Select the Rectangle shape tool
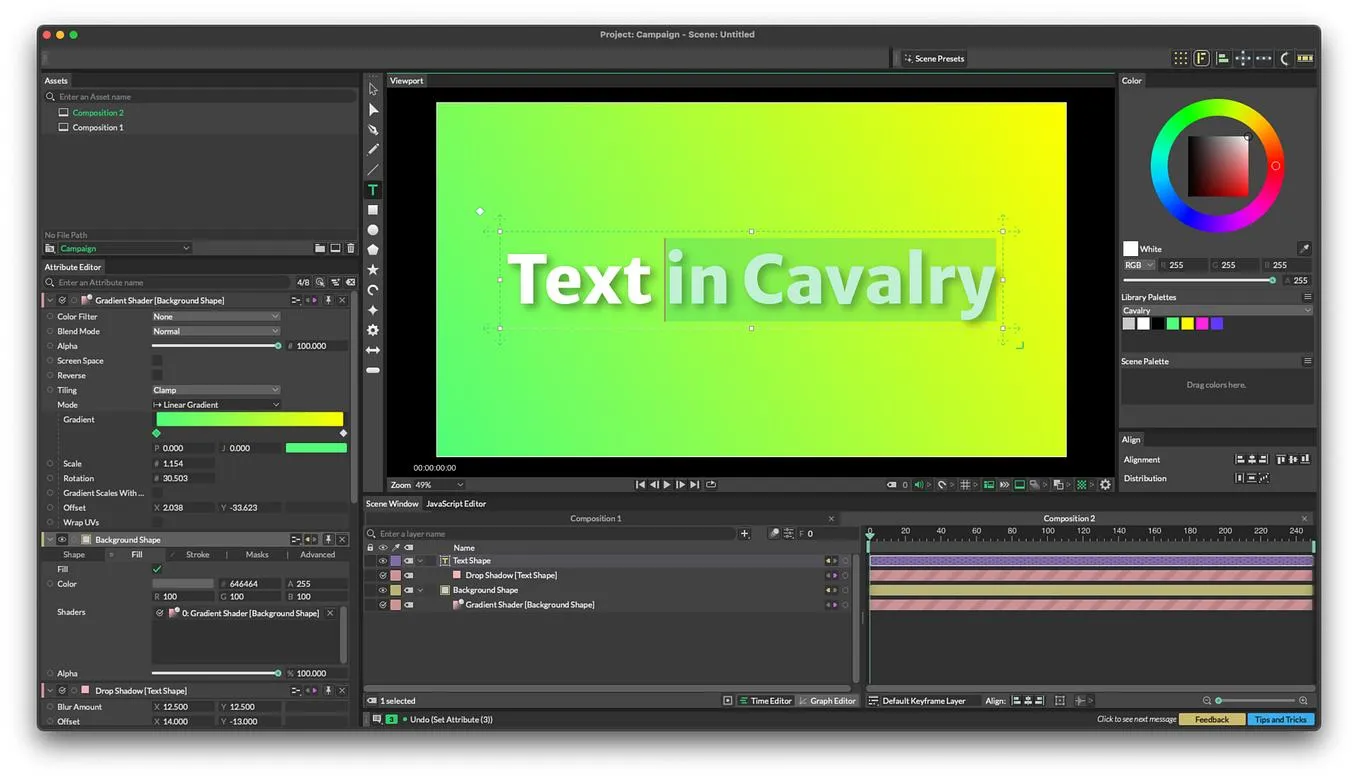The width and height of the screenshot is (1358, 780). (373, 210)
